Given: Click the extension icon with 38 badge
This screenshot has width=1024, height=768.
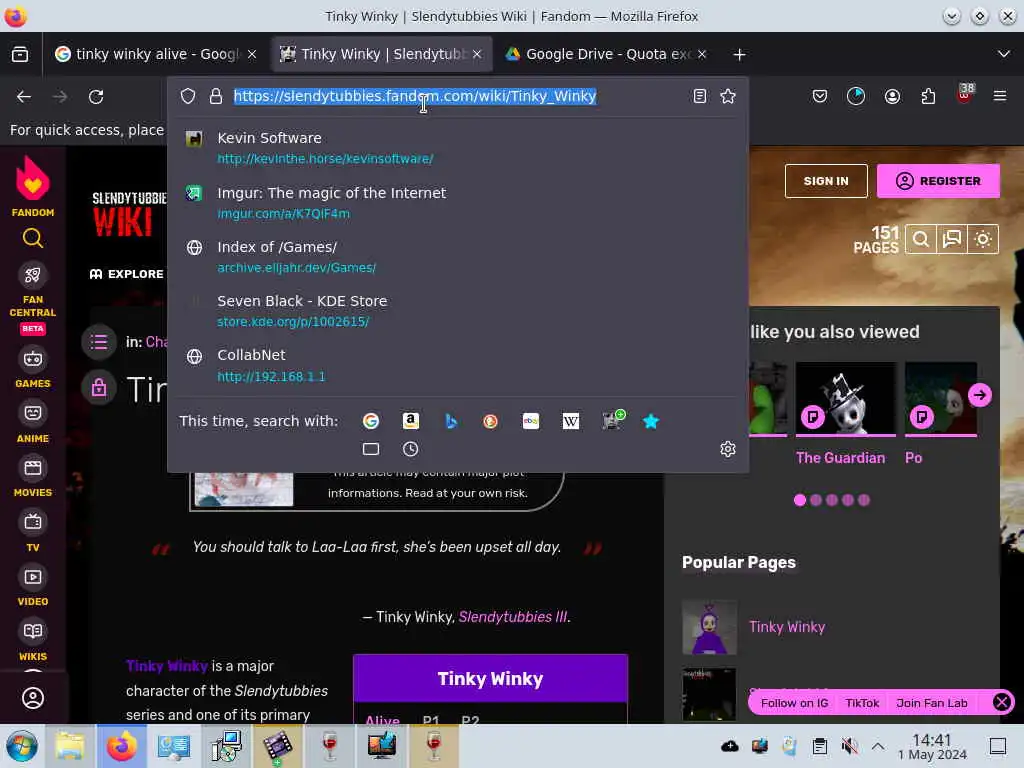Looking at the screenshot, I should [x=965, y=94].
